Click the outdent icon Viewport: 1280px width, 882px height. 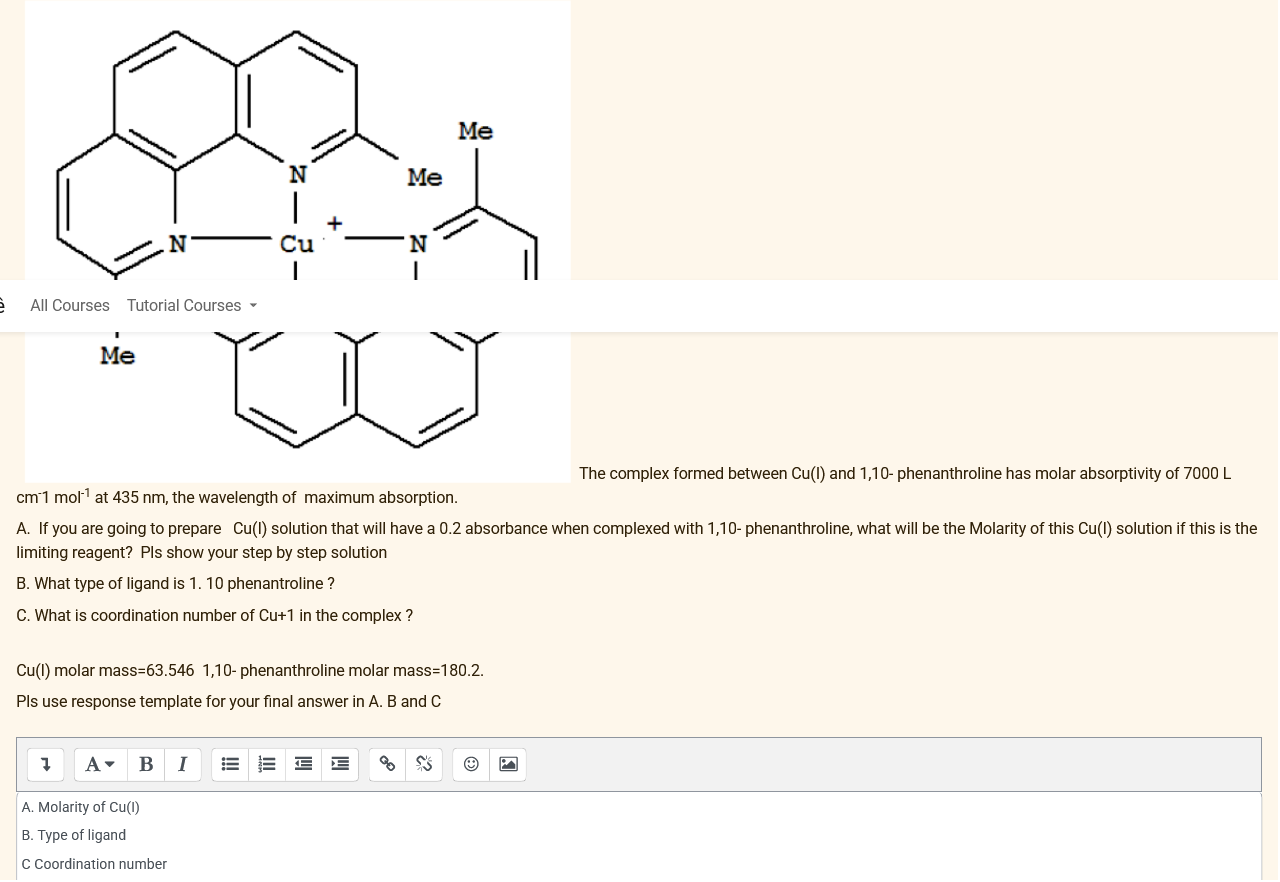[303, 765]
